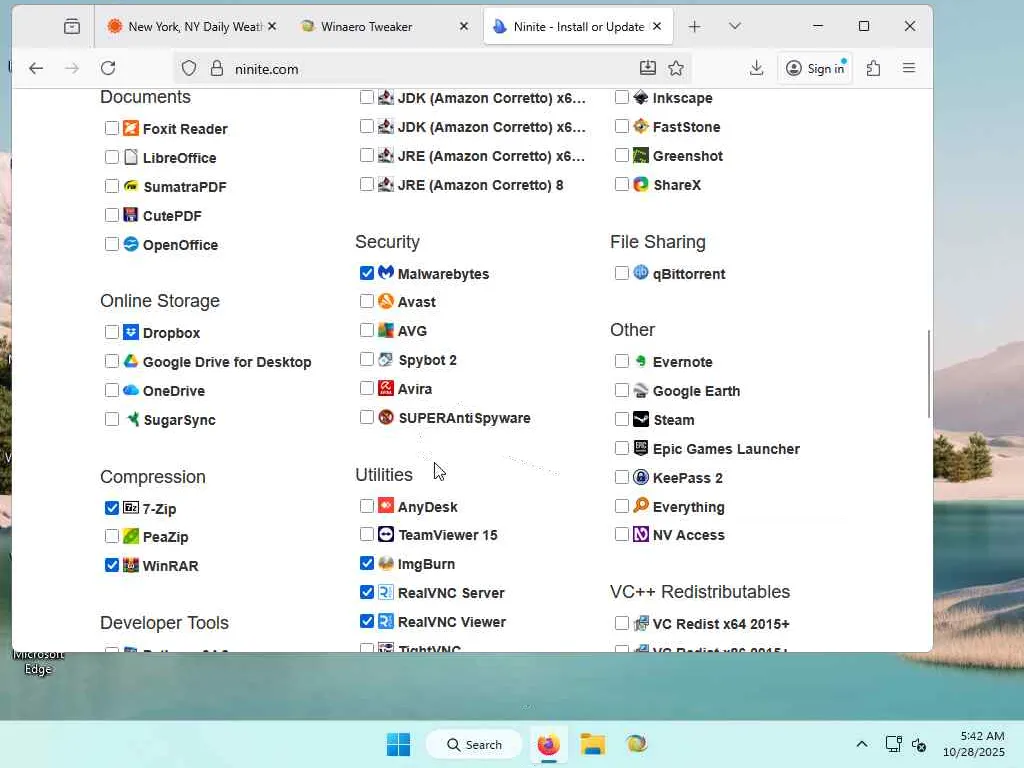The image size is (1024, 768).
Task: Click the Windows Start button
Action: [x=398, y=744]
